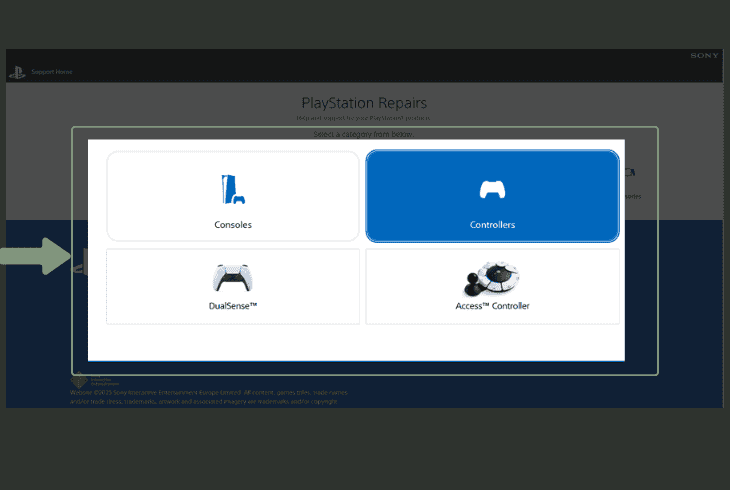This screenshot has width=730, height=490.
Task: Choose the Access™ Controller option
Action: 493,286
